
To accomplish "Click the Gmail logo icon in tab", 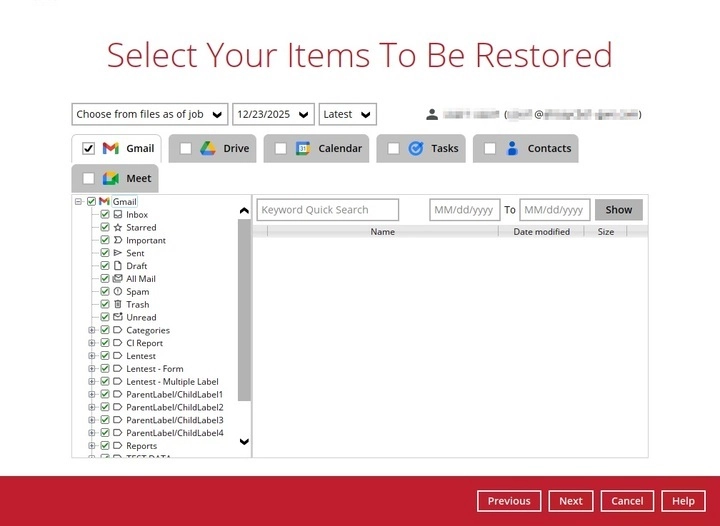I will pyautogui.click(x=111, y=148).
